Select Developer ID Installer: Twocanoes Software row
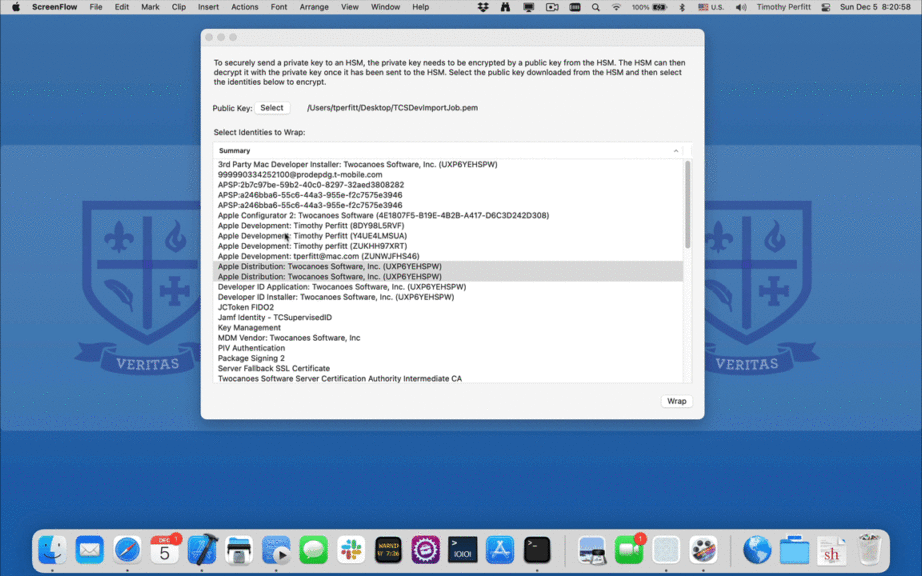The height and width of the screenshot is (576, 922). pyautogui.click(x=449, y=297)
